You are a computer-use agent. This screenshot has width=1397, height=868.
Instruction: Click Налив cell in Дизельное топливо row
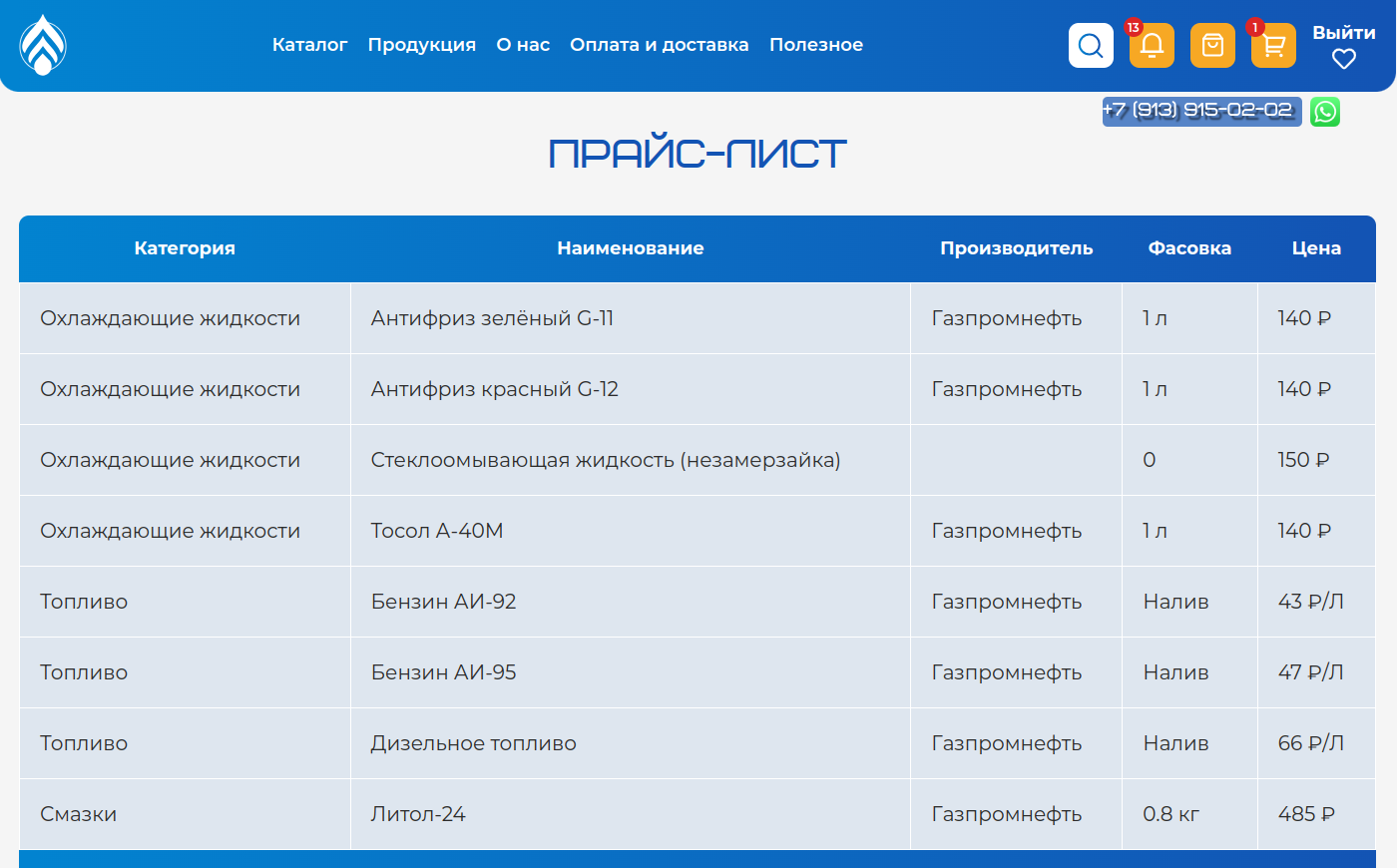(1189, 743)
